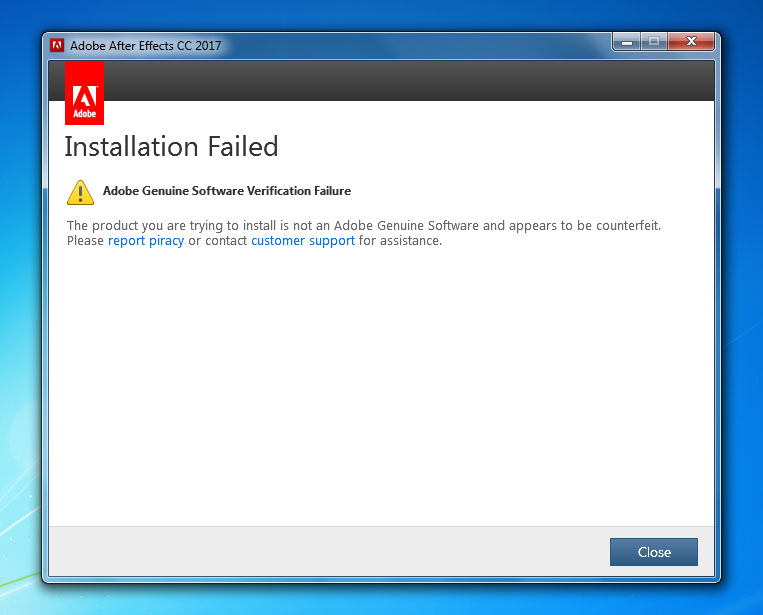The height and width of the screenshot is (615, 763).
Task: Click the Close button in the installer
Action: click(x=654, y=552)
